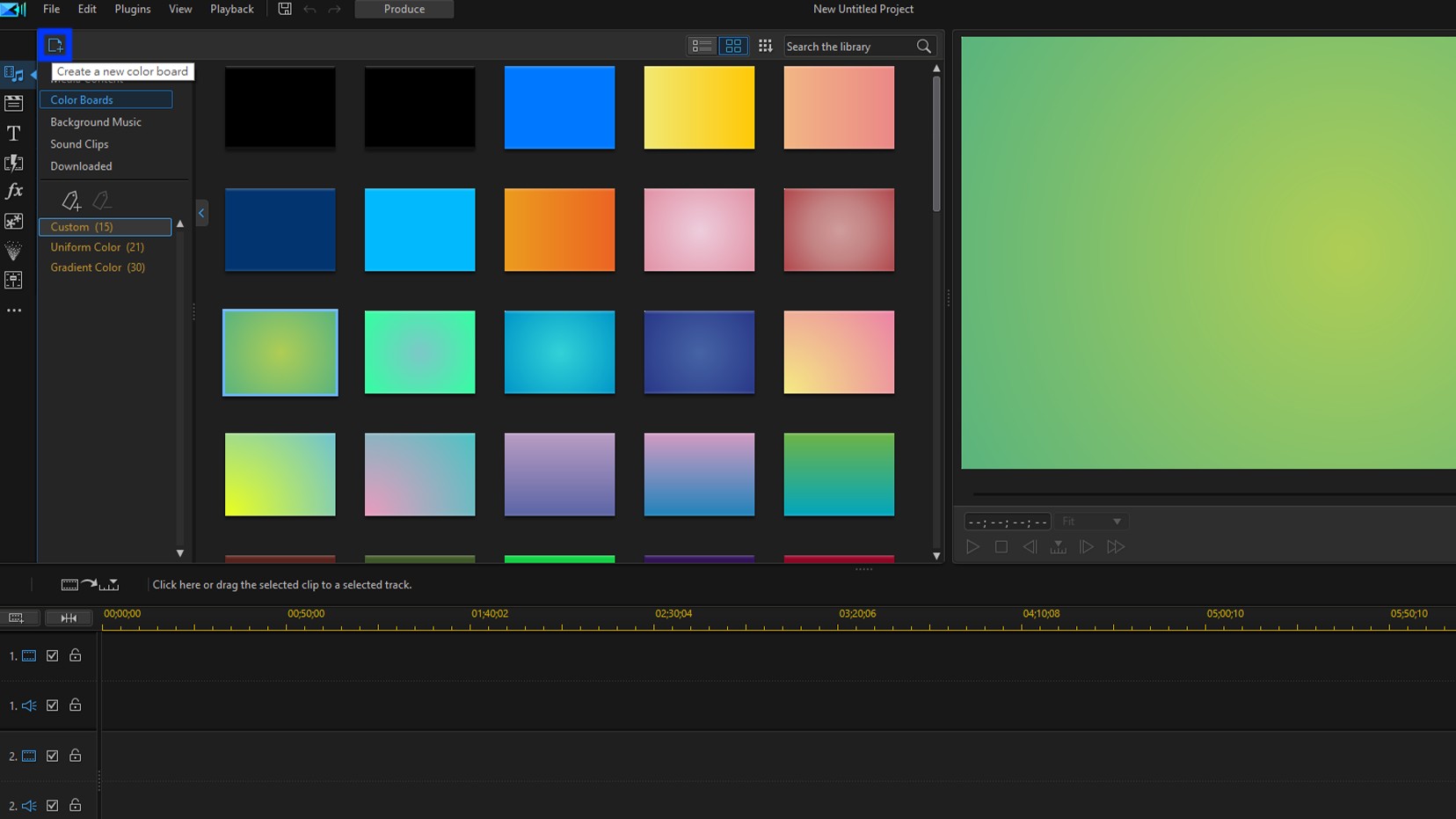Viewport: 1456px width, 819px height.
Task: Select Custom (15) tag
Action: [105, 227]
